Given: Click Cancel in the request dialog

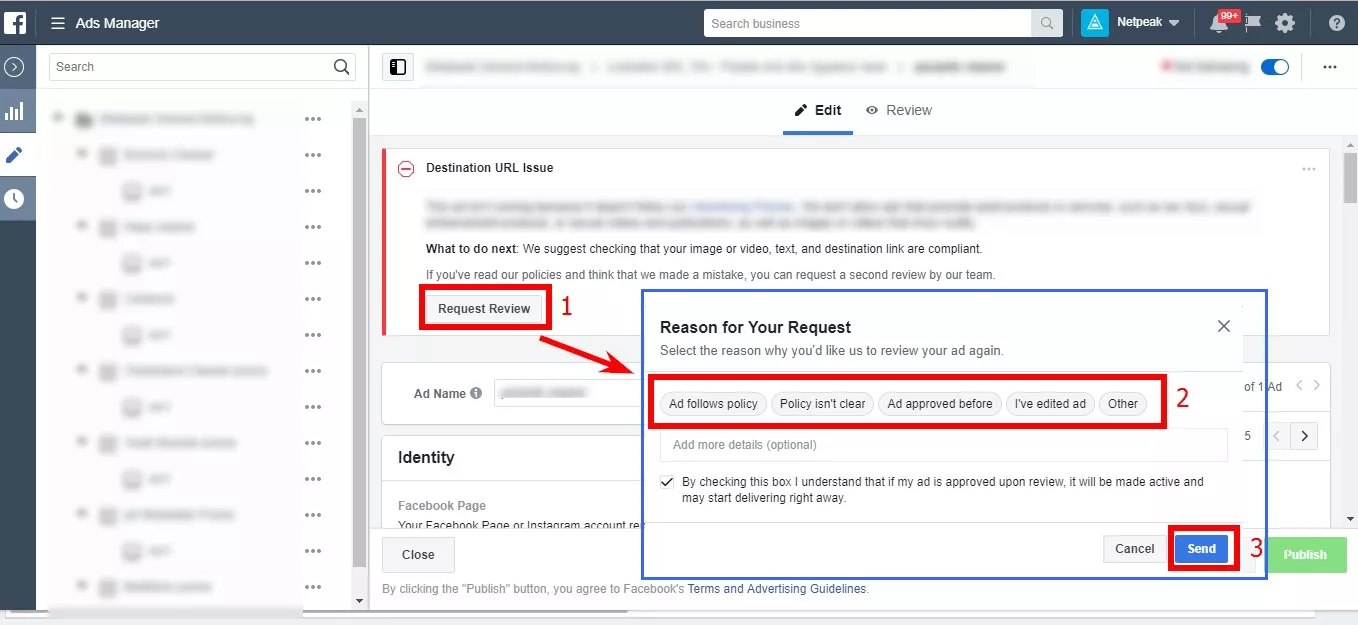Looking at the screenshot, I should [x=1135, y=549].
